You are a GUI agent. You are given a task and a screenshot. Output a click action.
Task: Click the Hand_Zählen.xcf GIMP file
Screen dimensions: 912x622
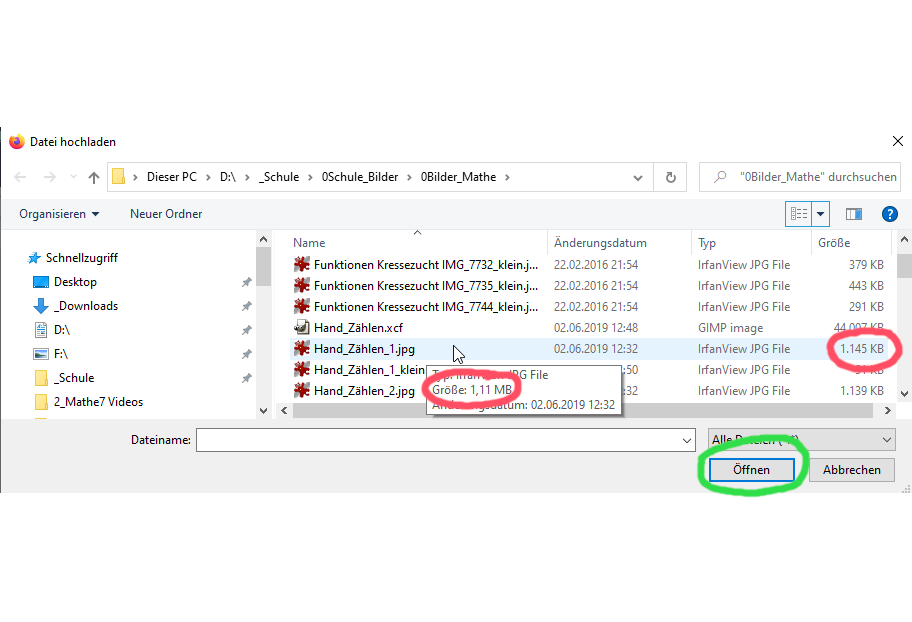(x=358, y=328)
